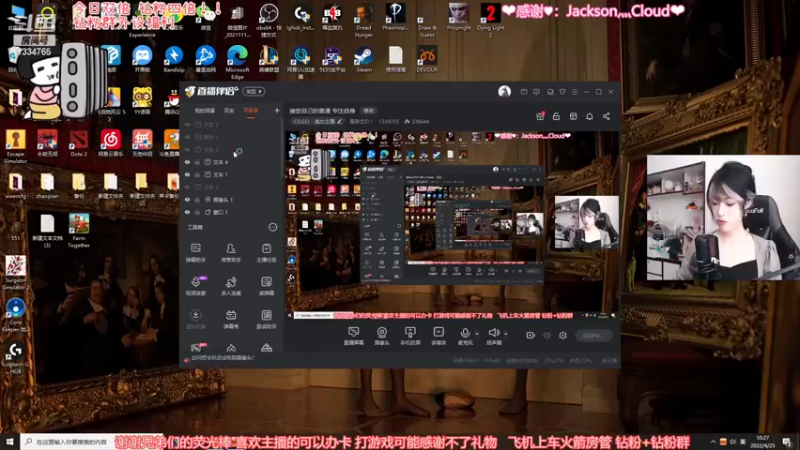Click the stream preview canvas
The height and width of the screenshot is (450, 800).
click(452, 226)
